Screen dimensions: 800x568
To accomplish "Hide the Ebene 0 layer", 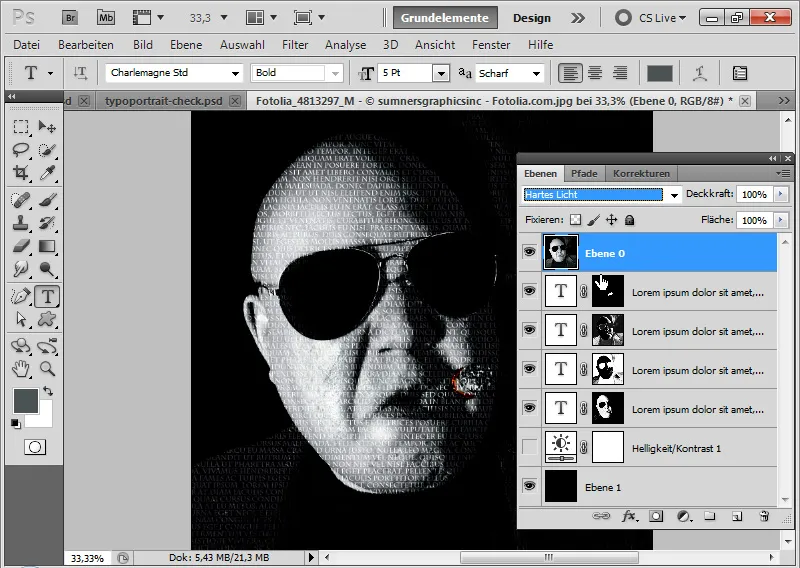I will coord(530,252).
